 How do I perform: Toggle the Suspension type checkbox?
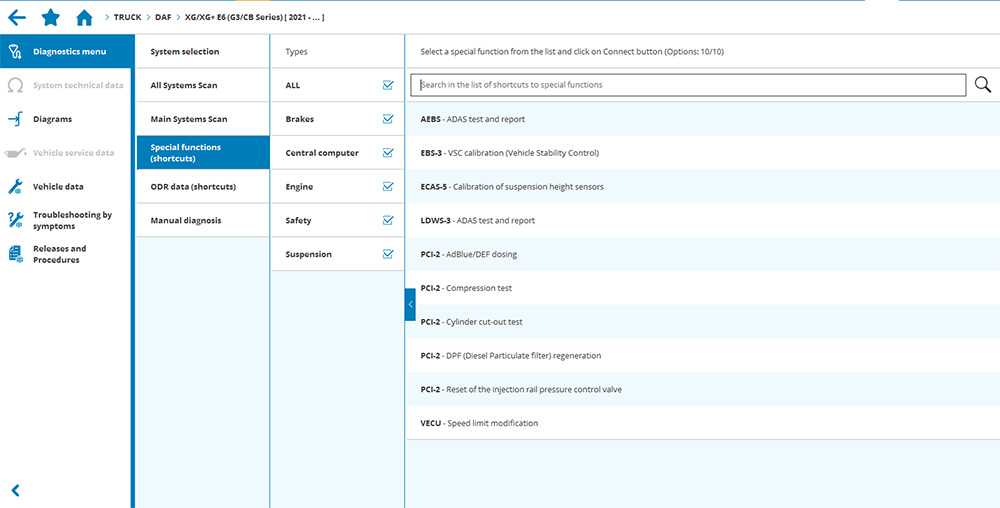tap(388, 254)
